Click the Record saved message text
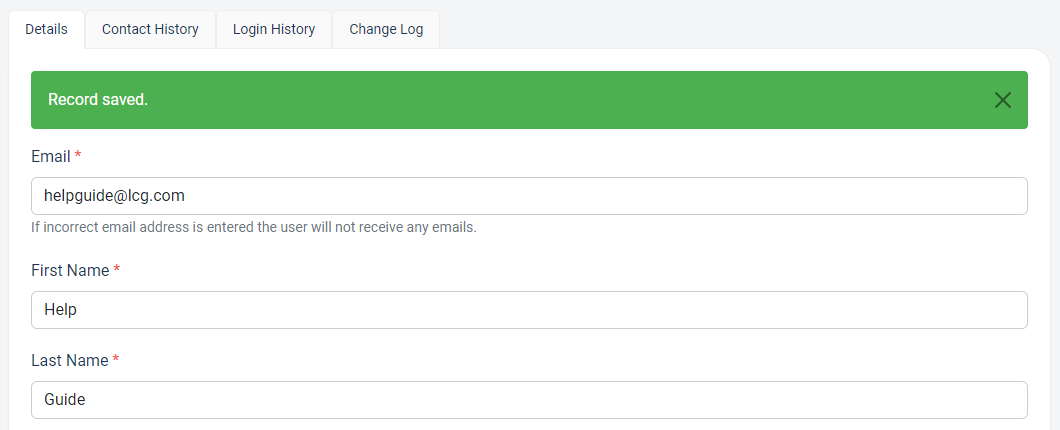 click(98, 99)
